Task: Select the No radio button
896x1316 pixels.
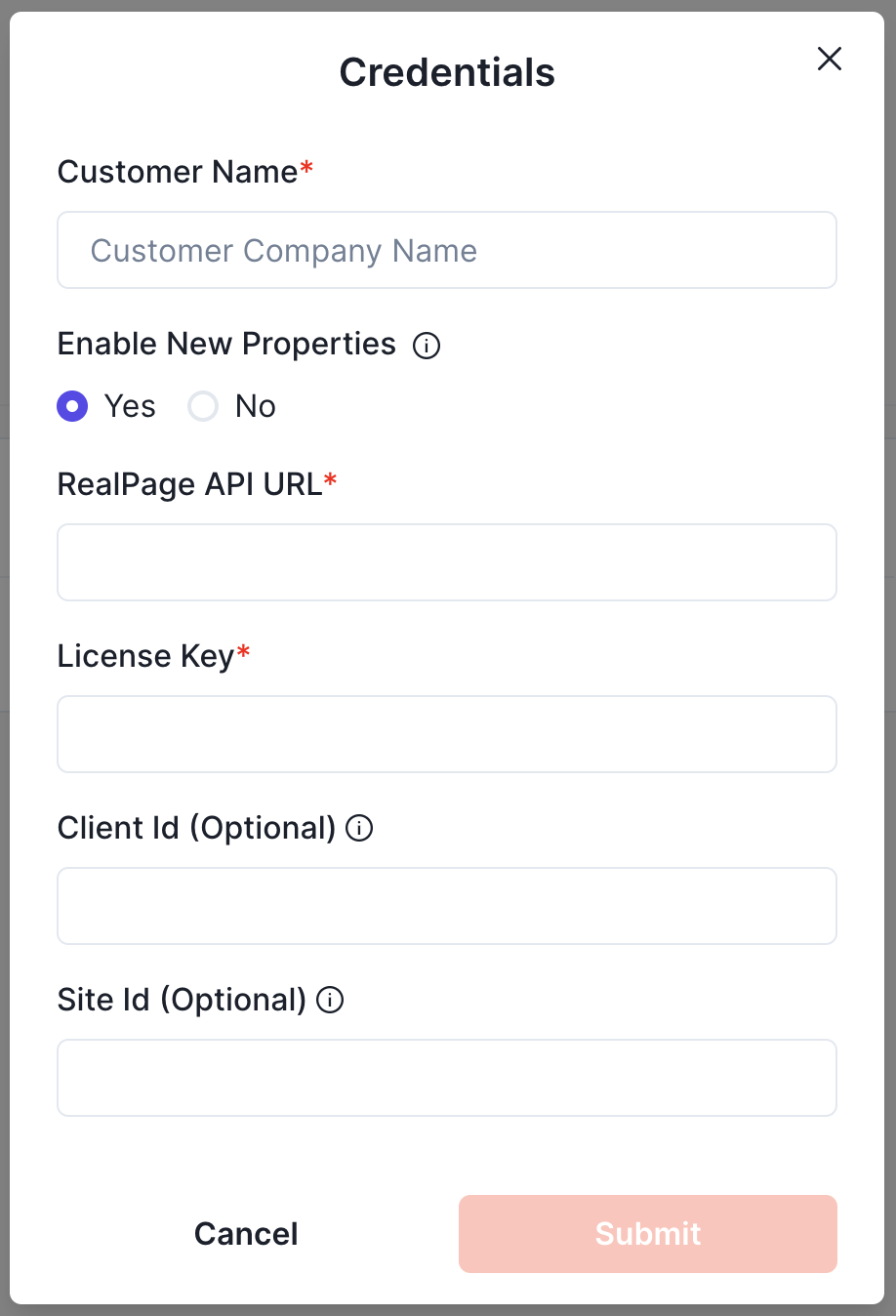Action: point(203,406)
